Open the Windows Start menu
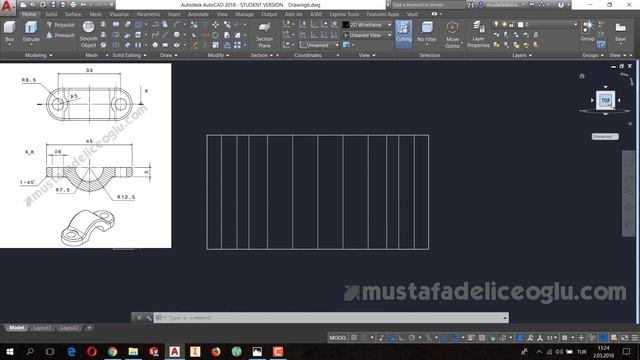This screenshot has height=360, width=640. [x=9, y=351]
